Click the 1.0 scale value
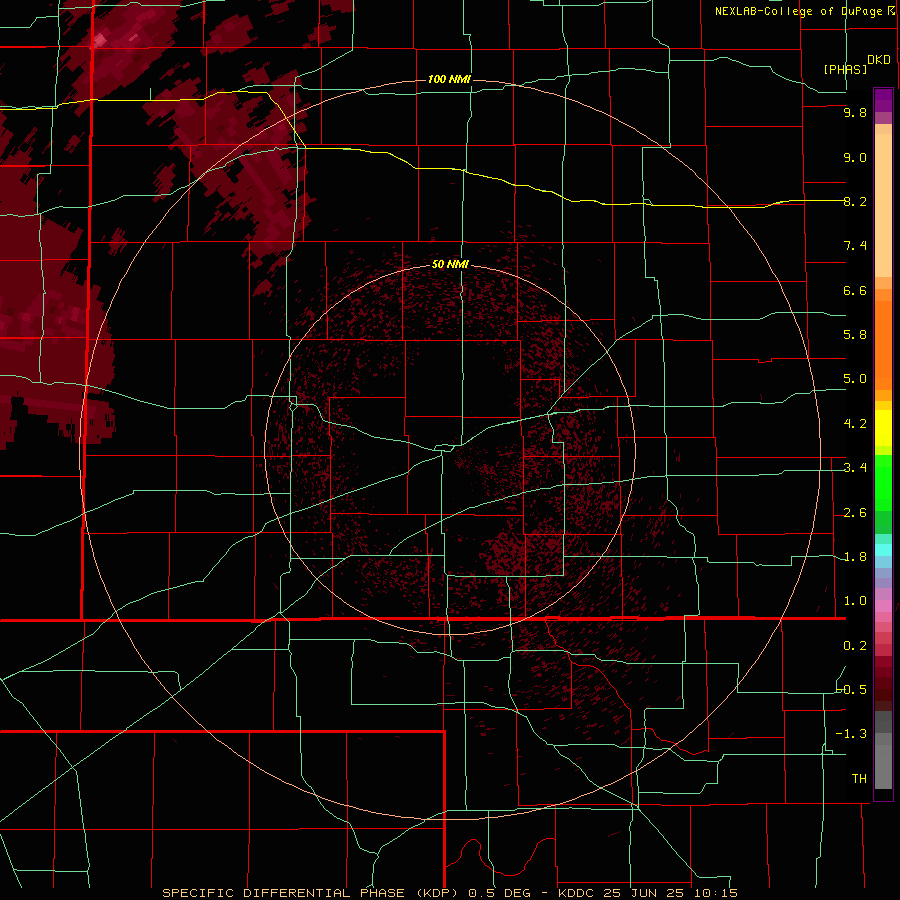900x900 pixels. coord(855,601)
